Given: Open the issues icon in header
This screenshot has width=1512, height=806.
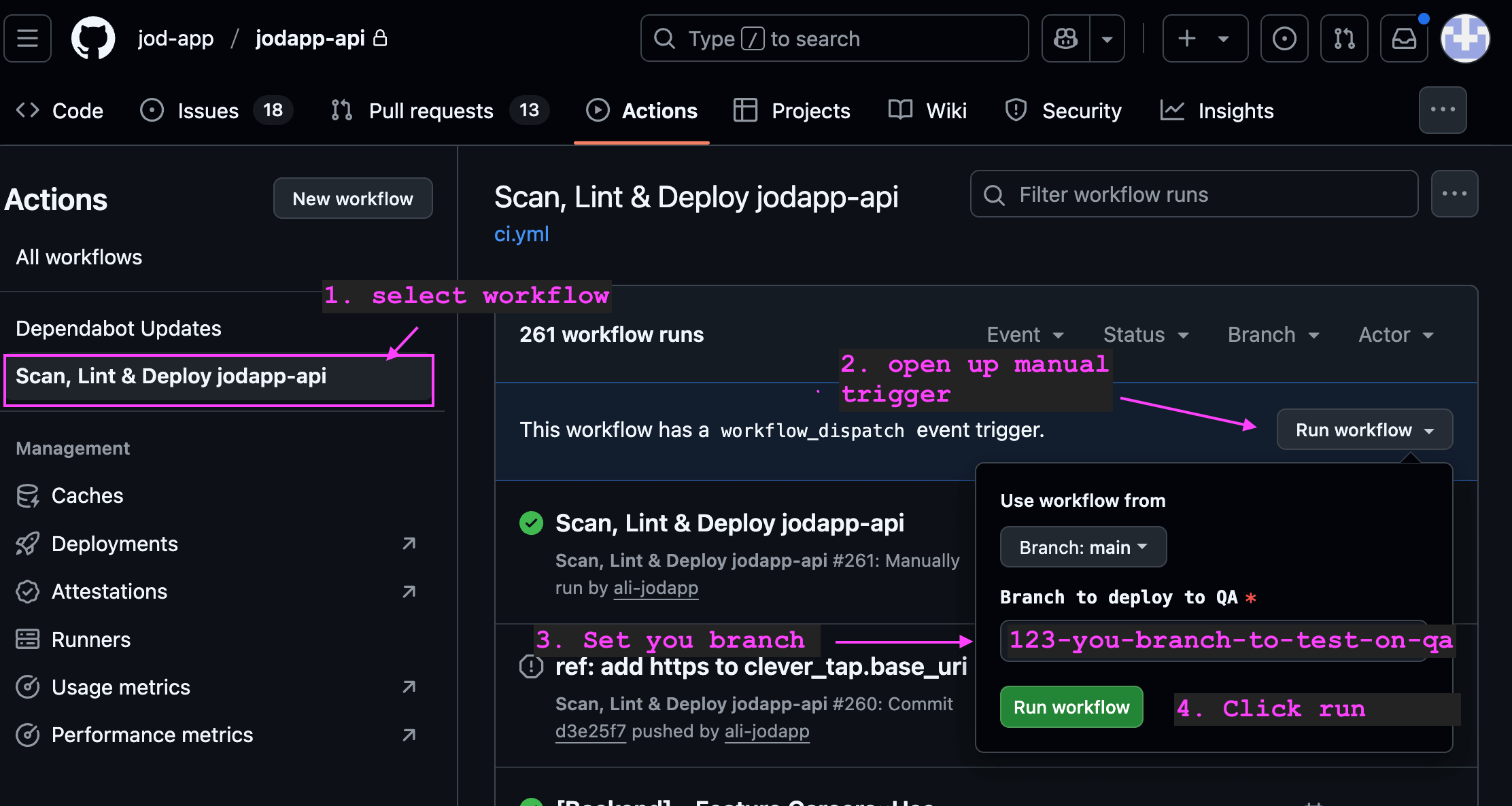Looking at the screenshot, I should (1284, 39).
